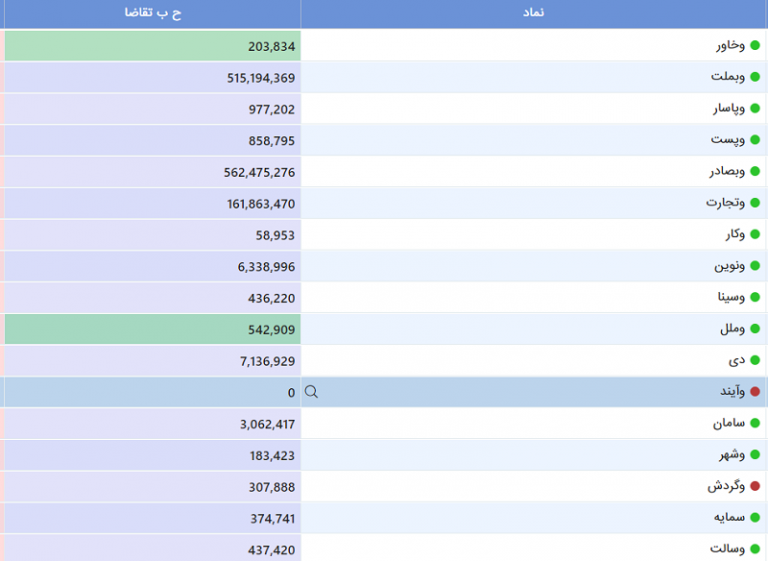Viewport: 768px width, 561px height.
Task: Click red status dot beside وگردش
Action: coord(755,486)
